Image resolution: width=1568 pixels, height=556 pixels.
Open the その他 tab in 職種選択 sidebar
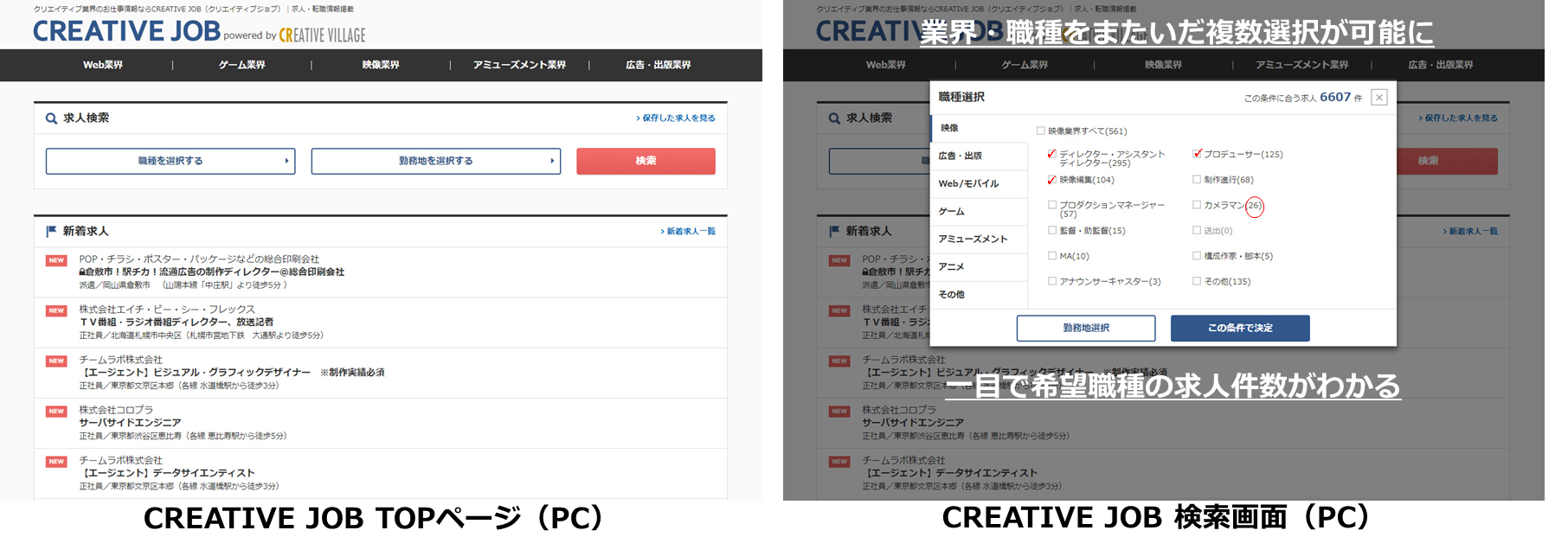tap(979, 294)
